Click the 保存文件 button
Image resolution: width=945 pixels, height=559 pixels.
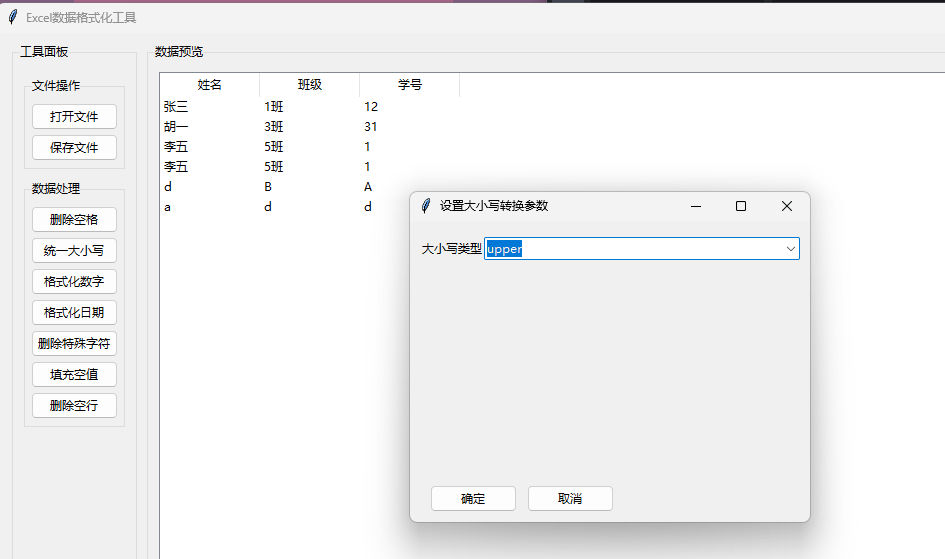74,148
